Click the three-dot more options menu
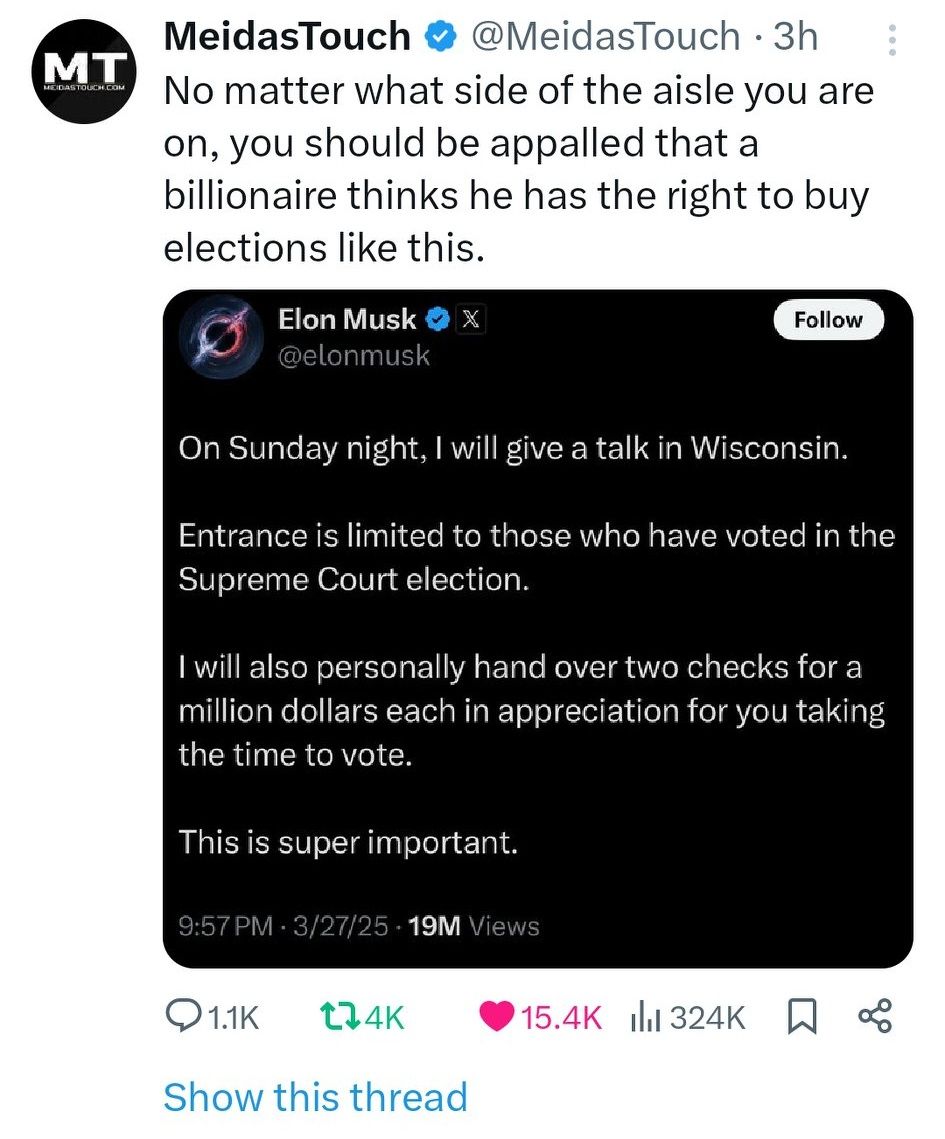Image resolution: width=945 pixels, height=1139 pixels. [892, 39]
